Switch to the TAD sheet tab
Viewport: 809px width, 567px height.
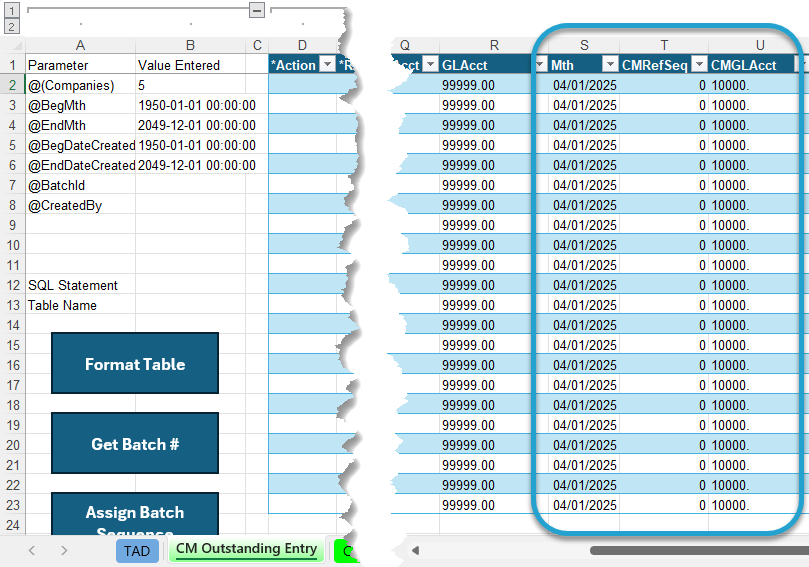coord(137,550)
